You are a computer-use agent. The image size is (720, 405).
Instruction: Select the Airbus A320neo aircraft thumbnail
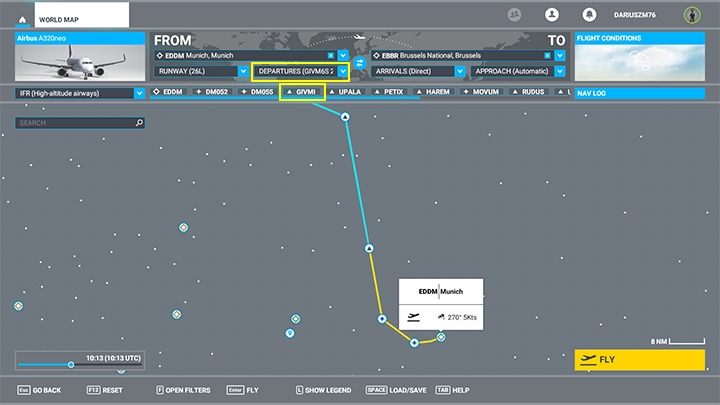click(x=80, y=62)
